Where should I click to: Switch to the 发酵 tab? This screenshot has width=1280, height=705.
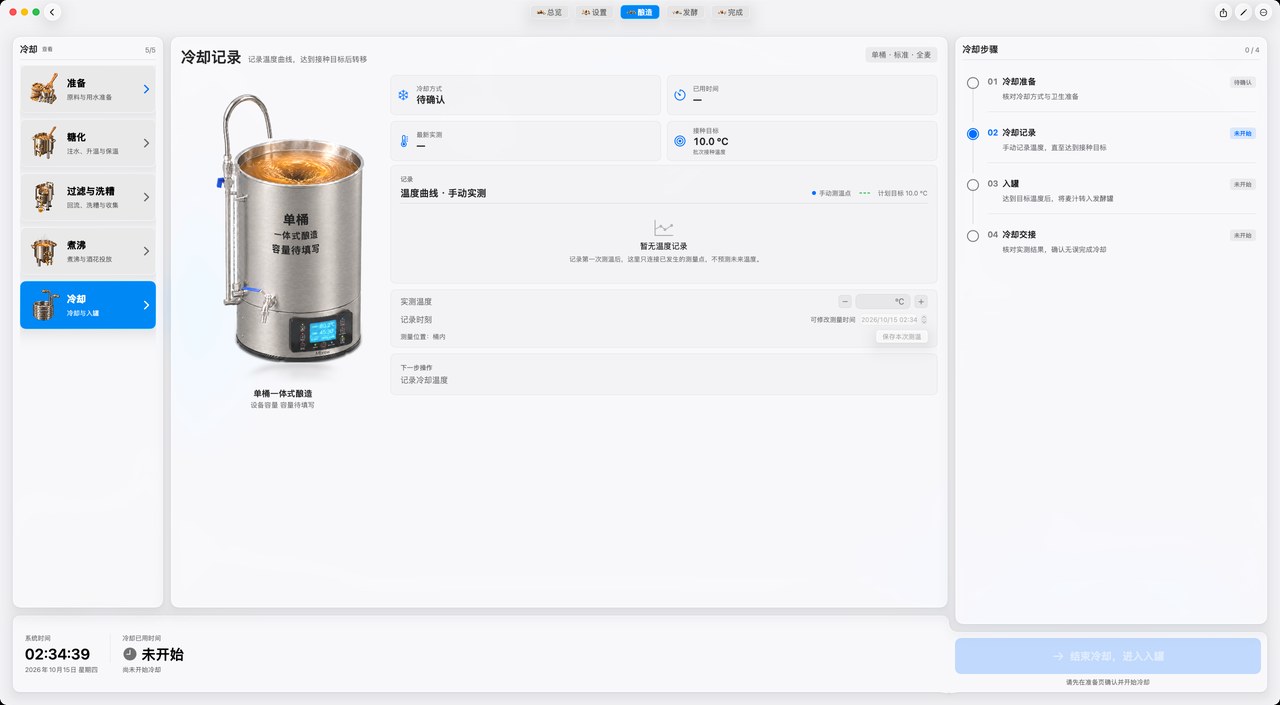coord(685,12)
